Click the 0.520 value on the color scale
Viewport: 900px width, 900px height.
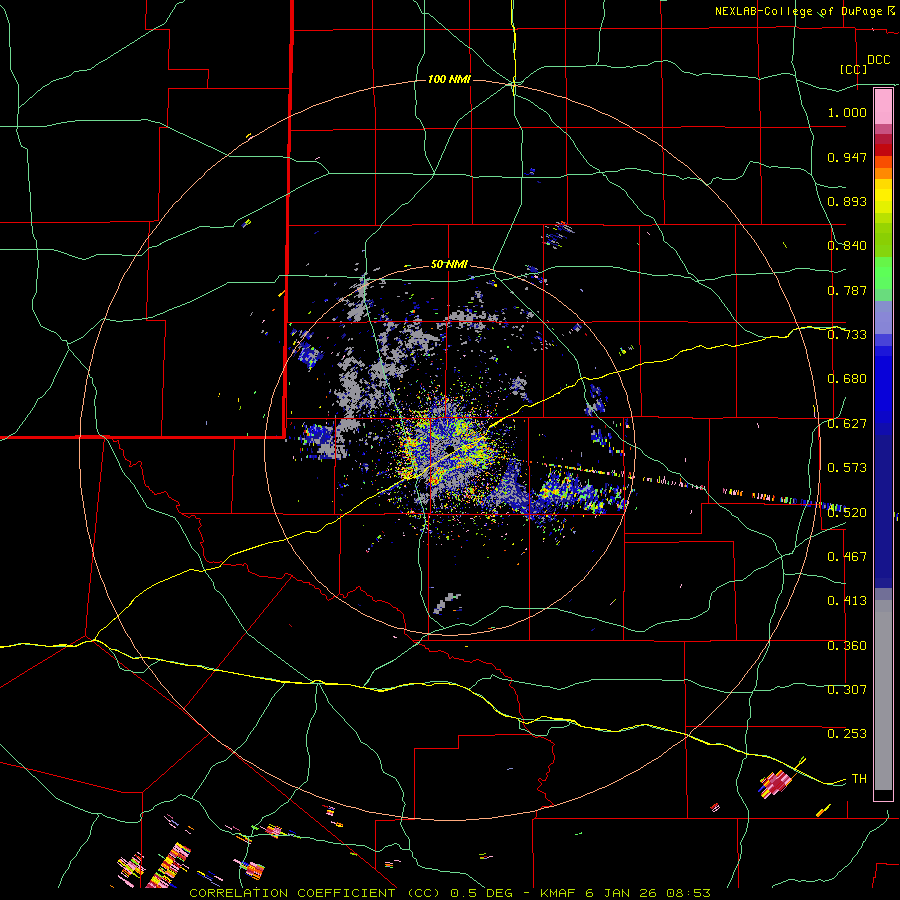click(x=847, y=513)
